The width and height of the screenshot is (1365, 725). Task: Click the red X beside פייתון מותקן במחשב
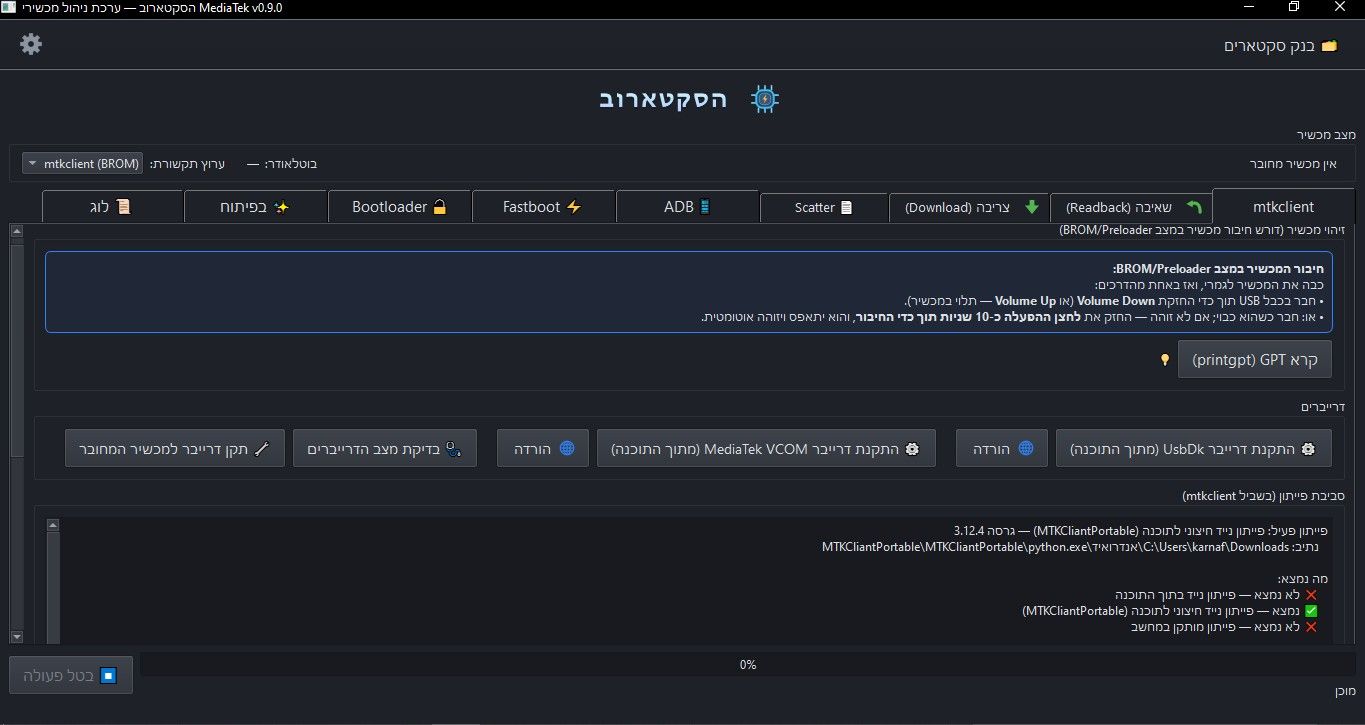click(1310, 627)
